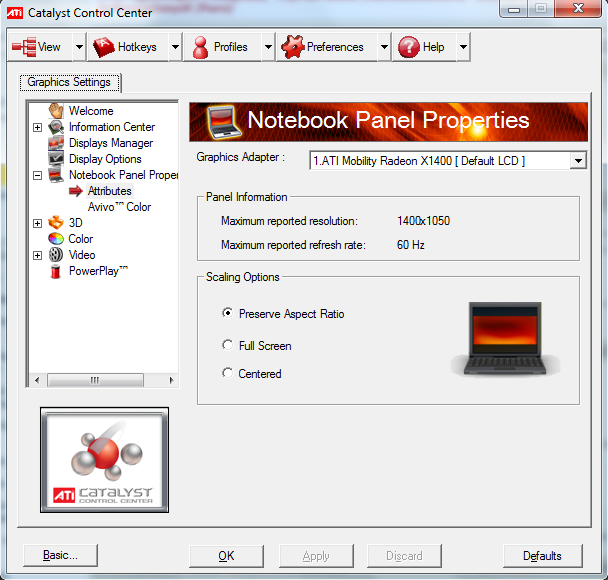Confirm with the OK button
The height and width of the screenshot is (580, 608).
click(x=226, y=556)
